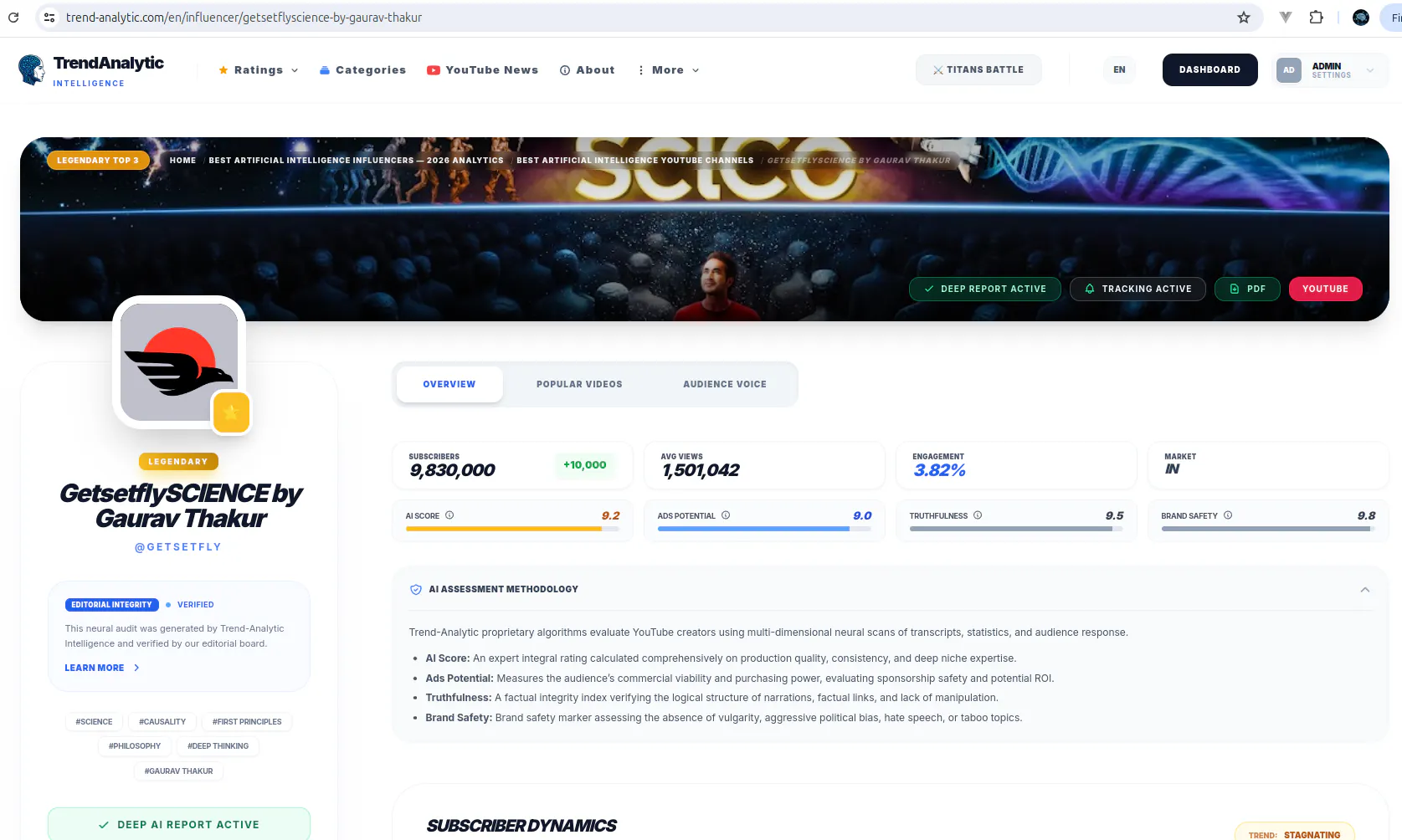Select the Overview tab
The width and height of the screenshot is (1402, 840).
(x=449, y=384)
